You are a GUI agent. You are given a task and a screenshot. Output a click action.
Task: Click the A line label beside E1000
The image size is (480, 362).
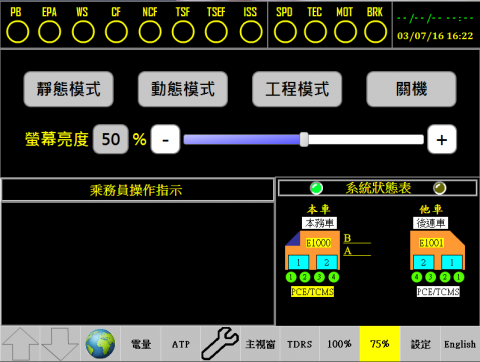click(347, 251)
